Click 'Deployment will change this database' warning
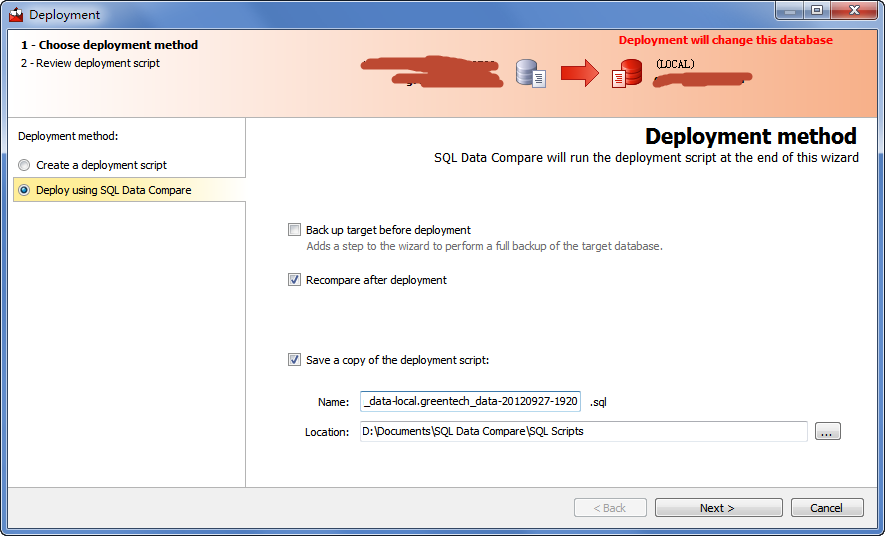This screenshot has height=536, width=885. click(x=726, y=40)
